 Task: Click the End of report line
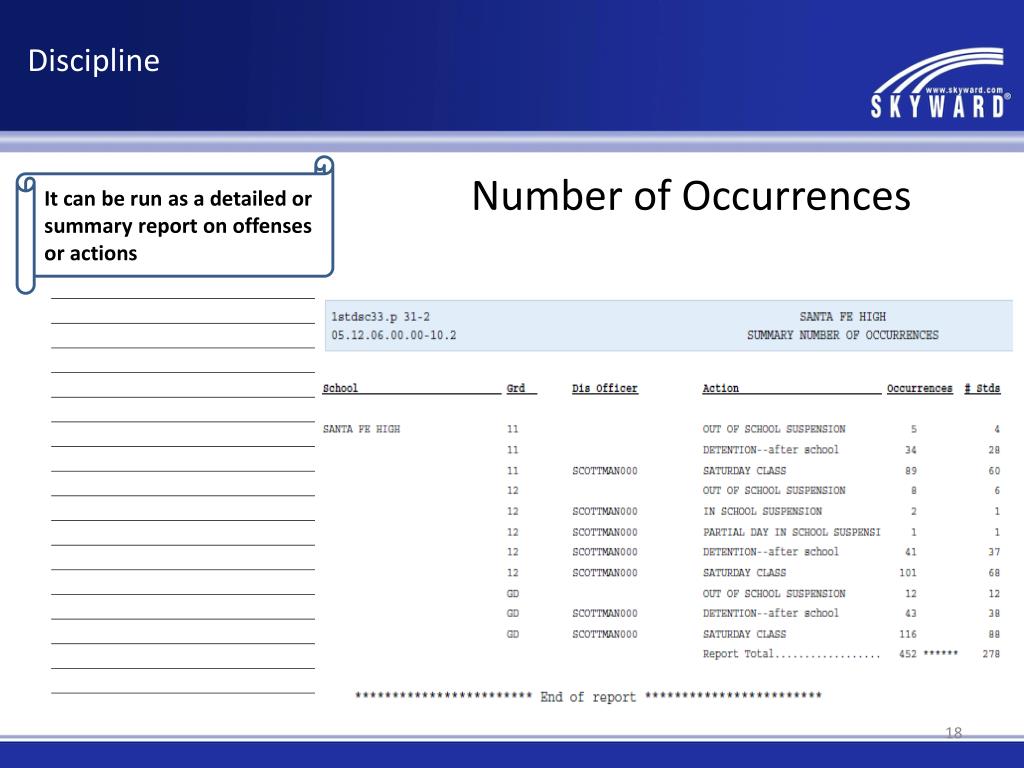click(x=588, y=697)
